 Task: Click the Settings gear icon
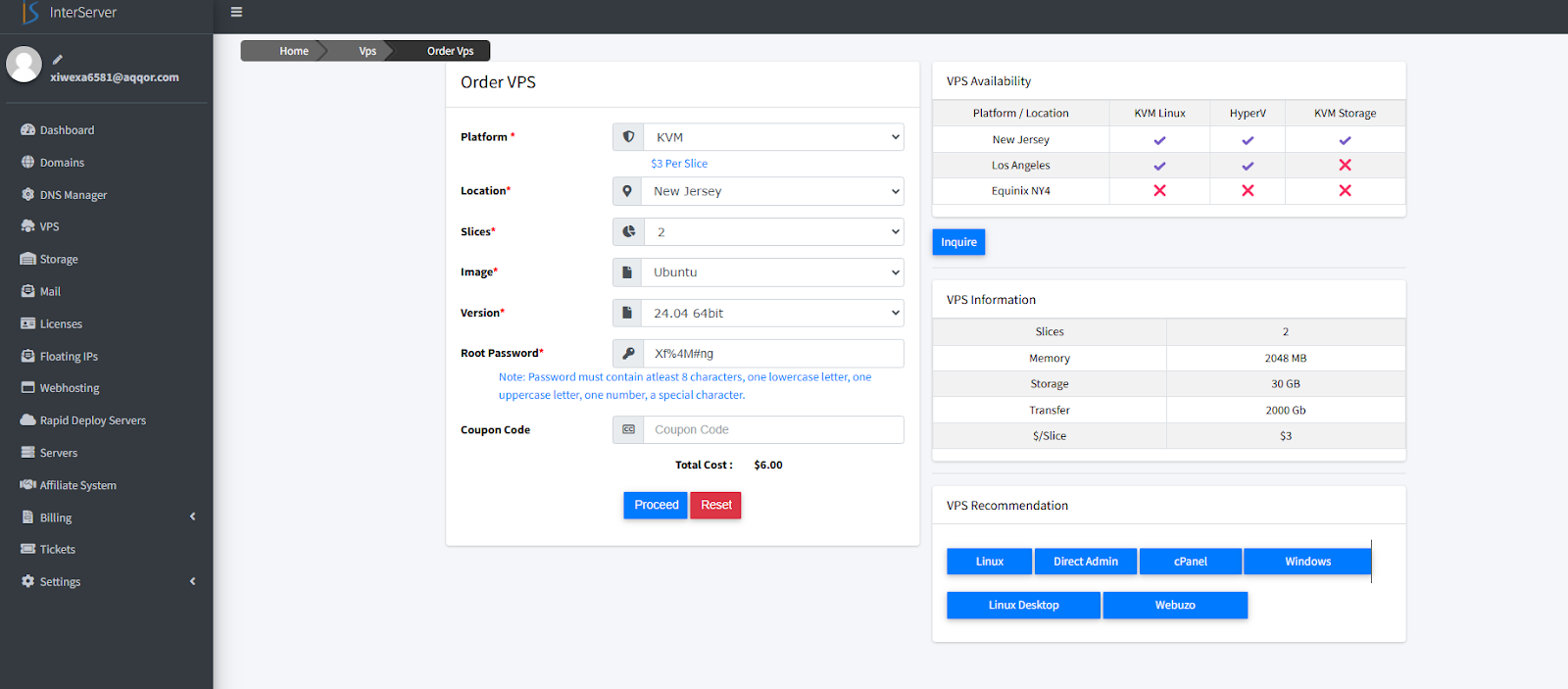tap(27, 581)
